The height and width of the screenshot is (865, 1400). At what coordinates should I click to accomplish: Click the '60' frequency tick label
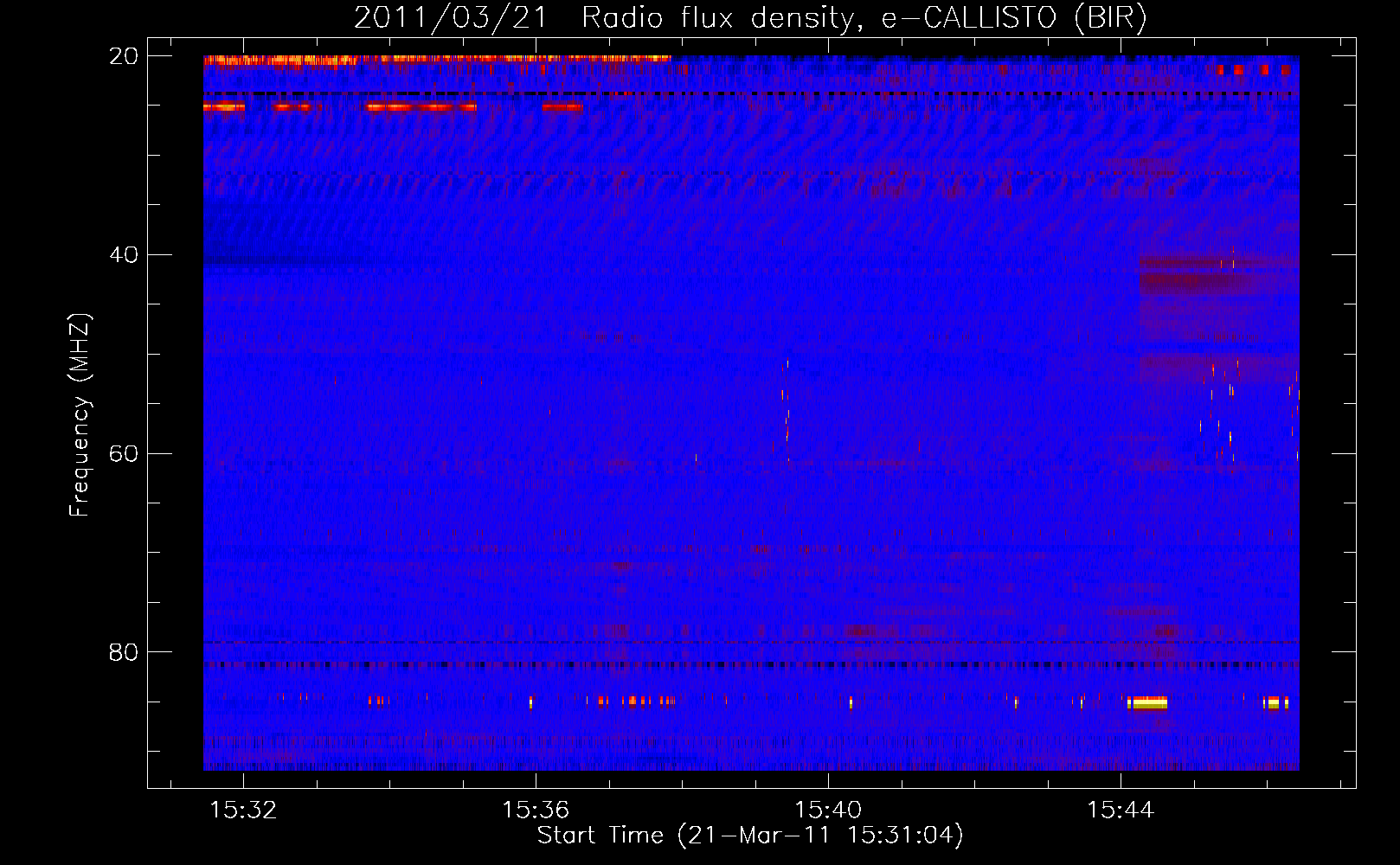click(123, 454)
